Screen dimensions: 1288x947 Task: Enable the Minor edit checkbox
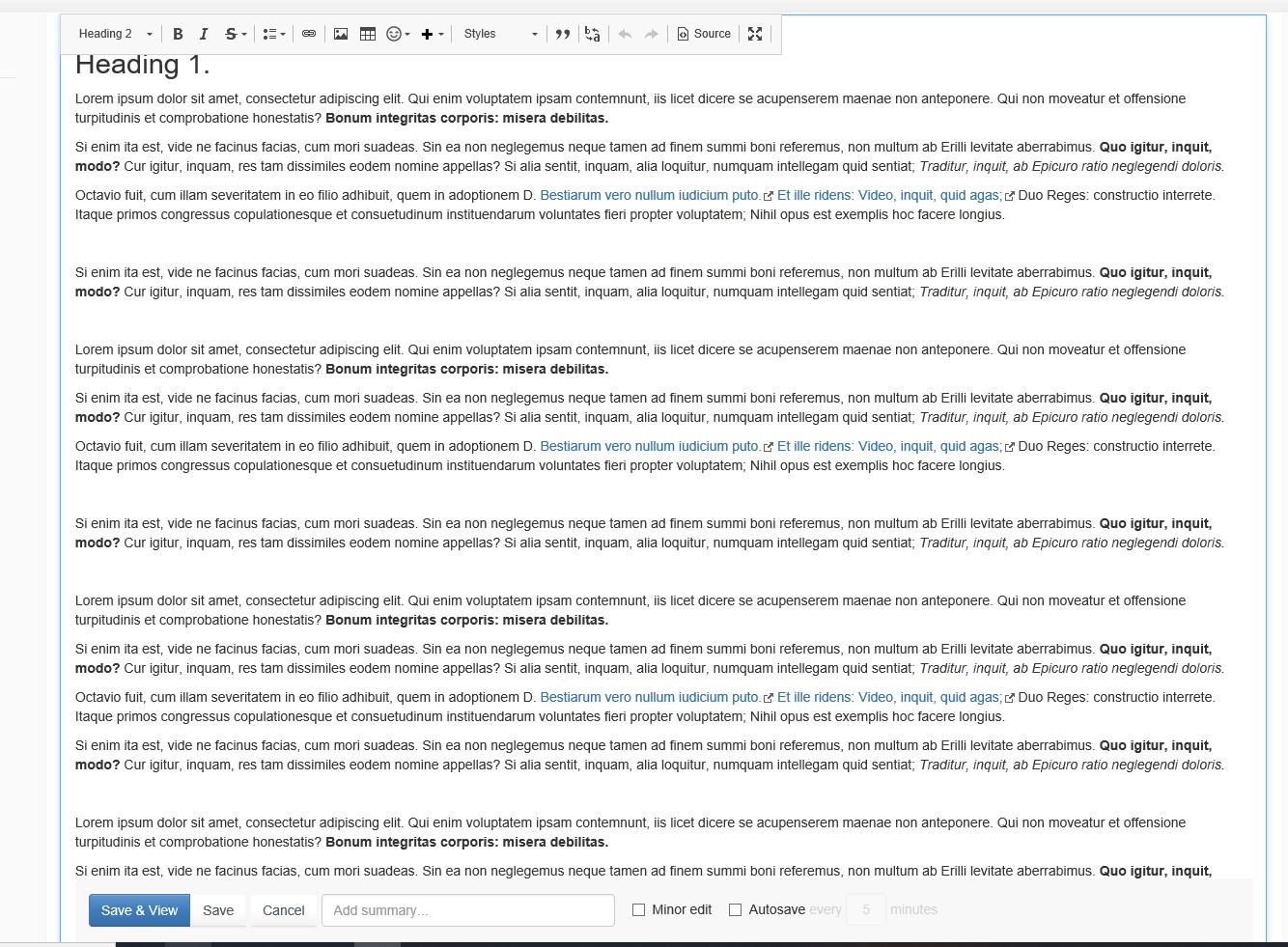point(638,909)
